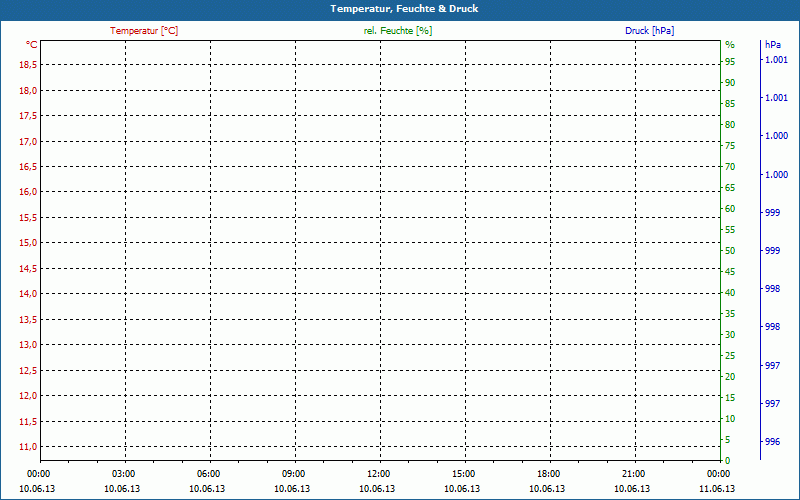Screen dimensions: 800x500
Task: Click the blue hPa unit label
Action: pos(773,45)
